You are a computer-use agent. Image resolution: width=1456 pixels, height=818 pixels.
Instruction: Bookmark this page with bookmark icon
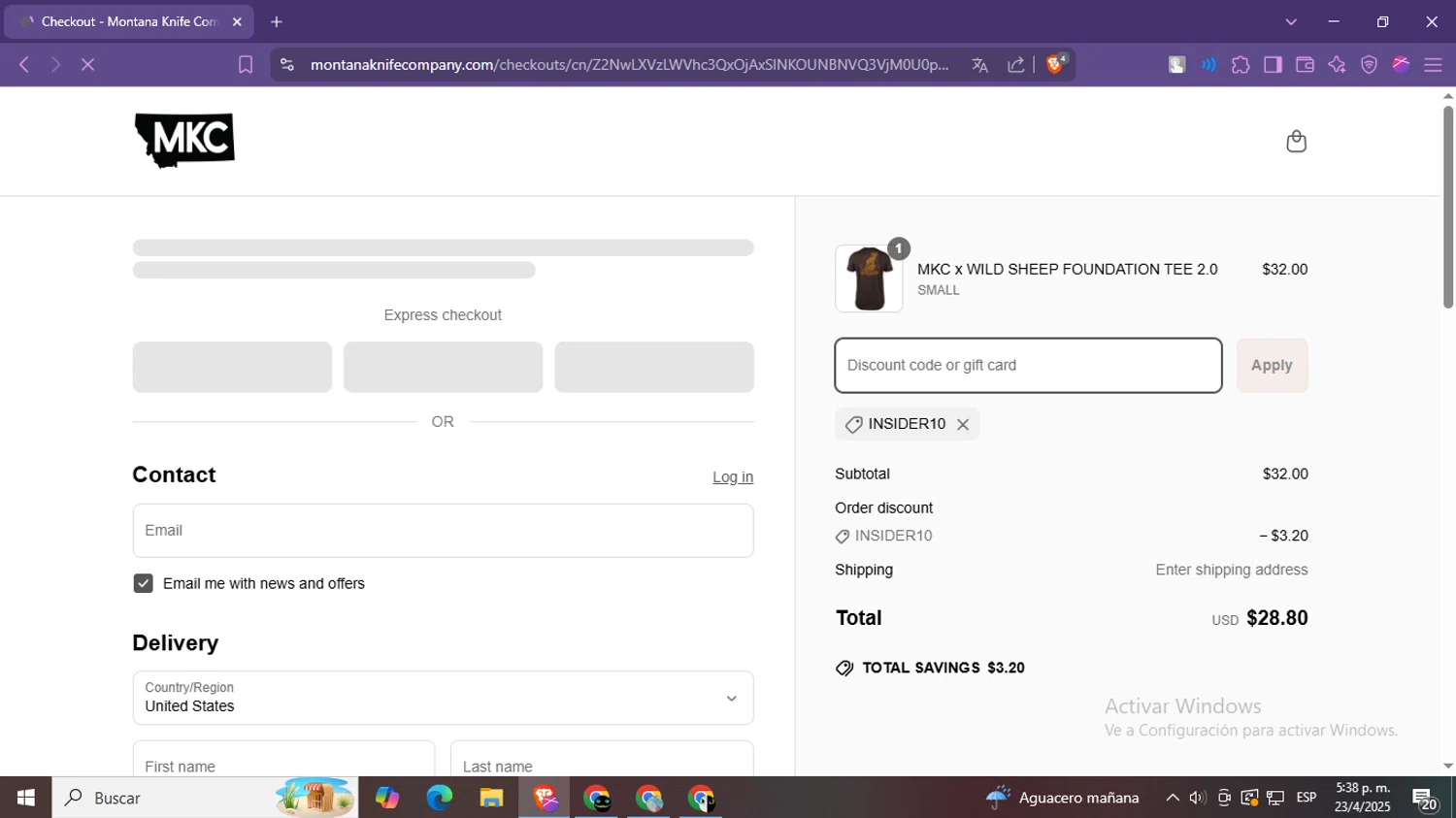[245, 64]
